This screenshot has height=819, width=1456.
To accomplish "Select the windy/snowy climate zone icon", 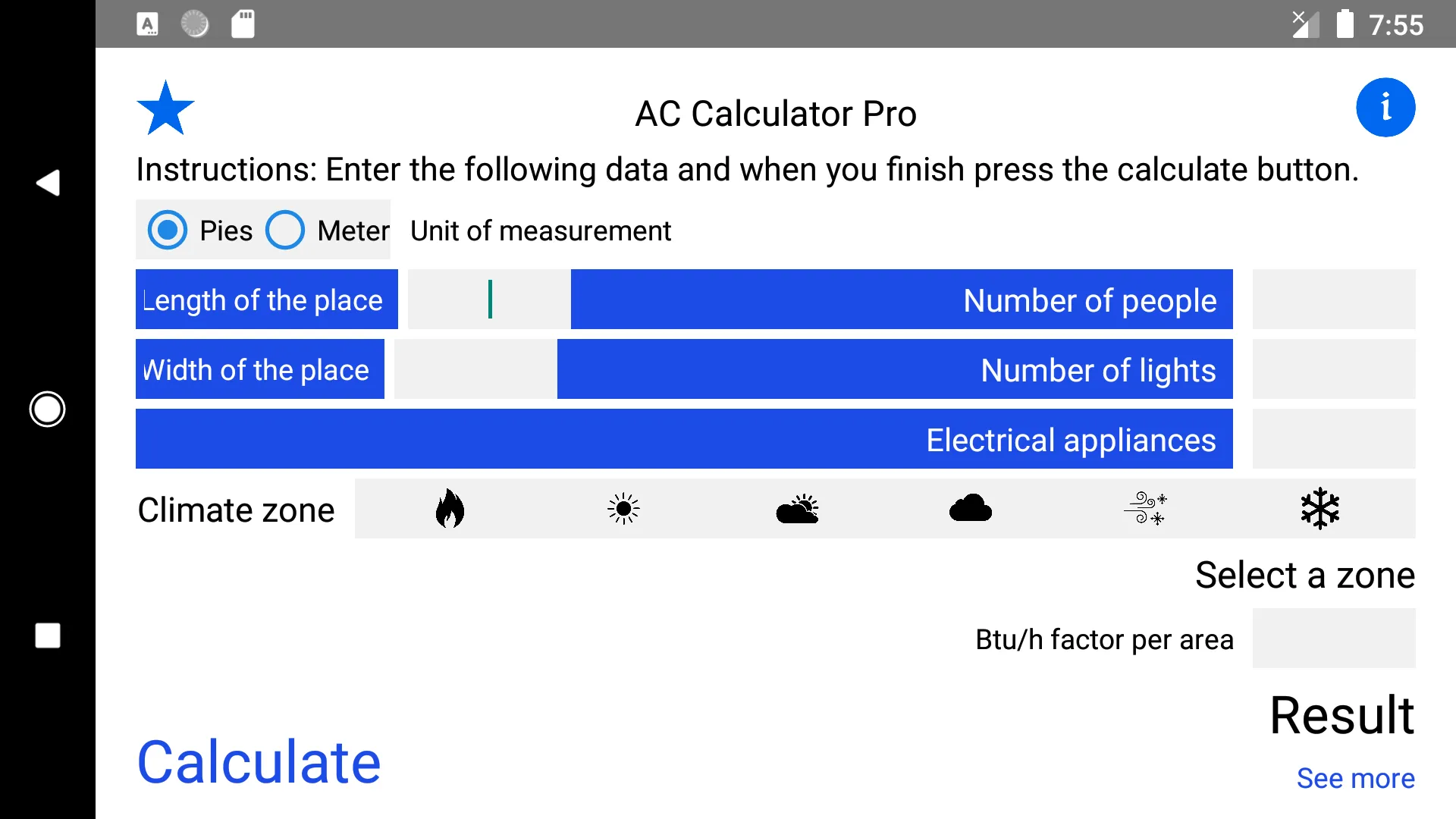I will pos(1144,509).
